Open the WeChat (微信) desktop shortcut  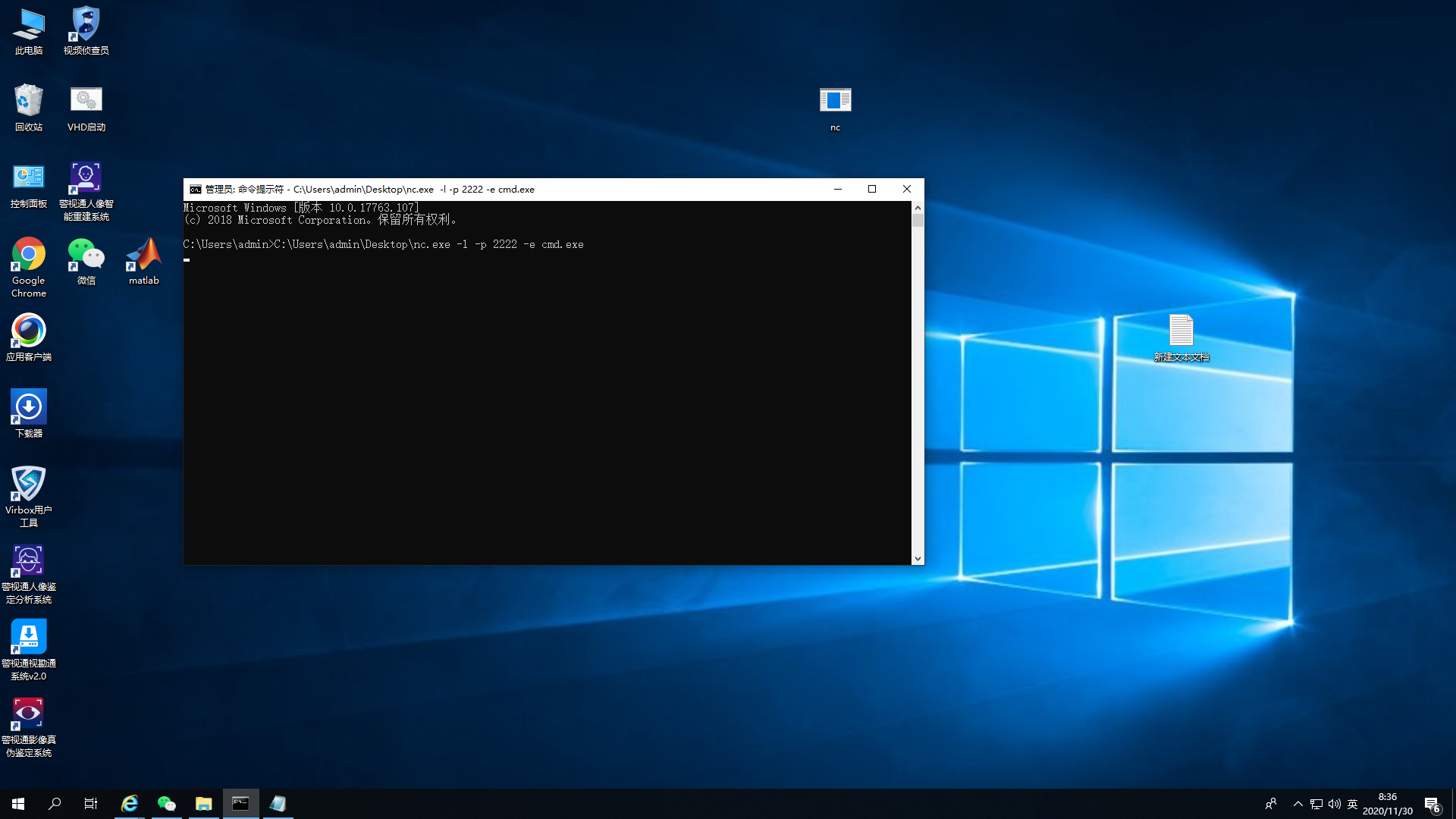pos(86,256)
